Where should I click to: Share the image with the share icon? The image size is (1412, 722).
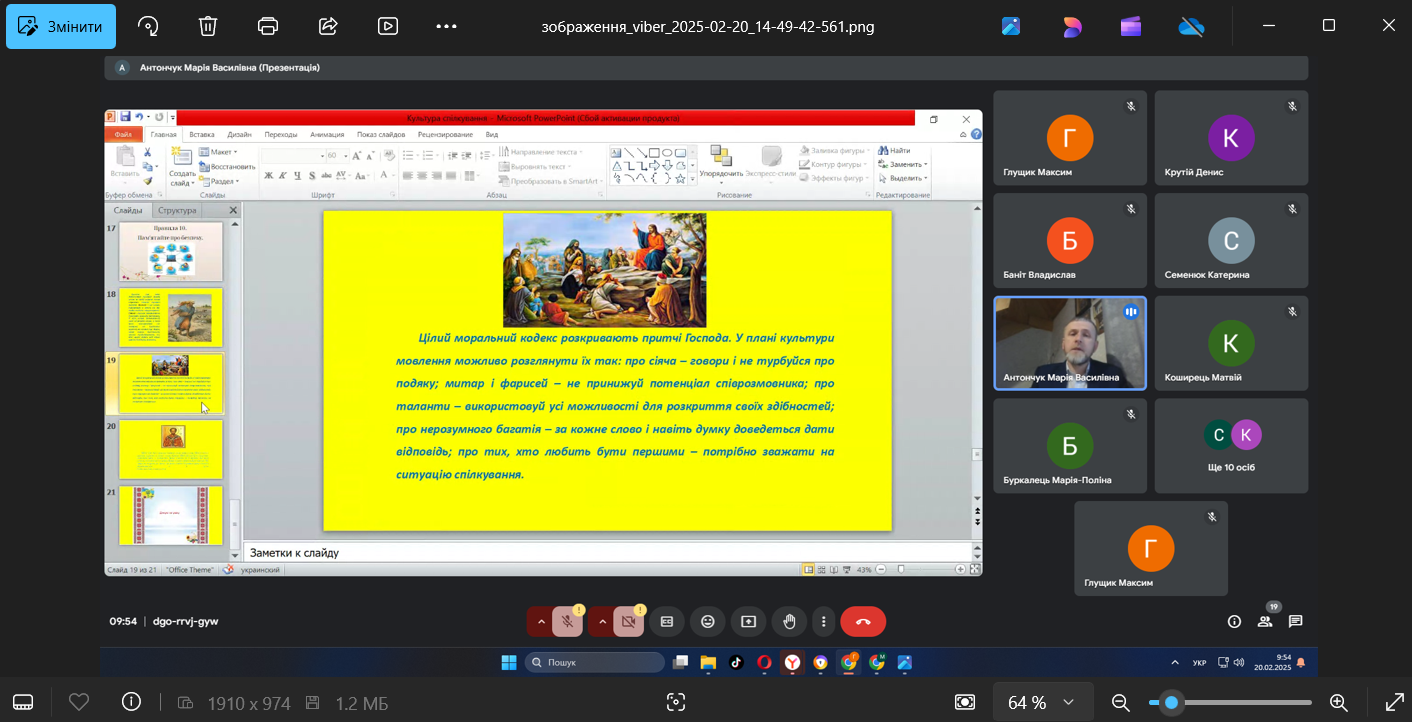click(328, 27)
